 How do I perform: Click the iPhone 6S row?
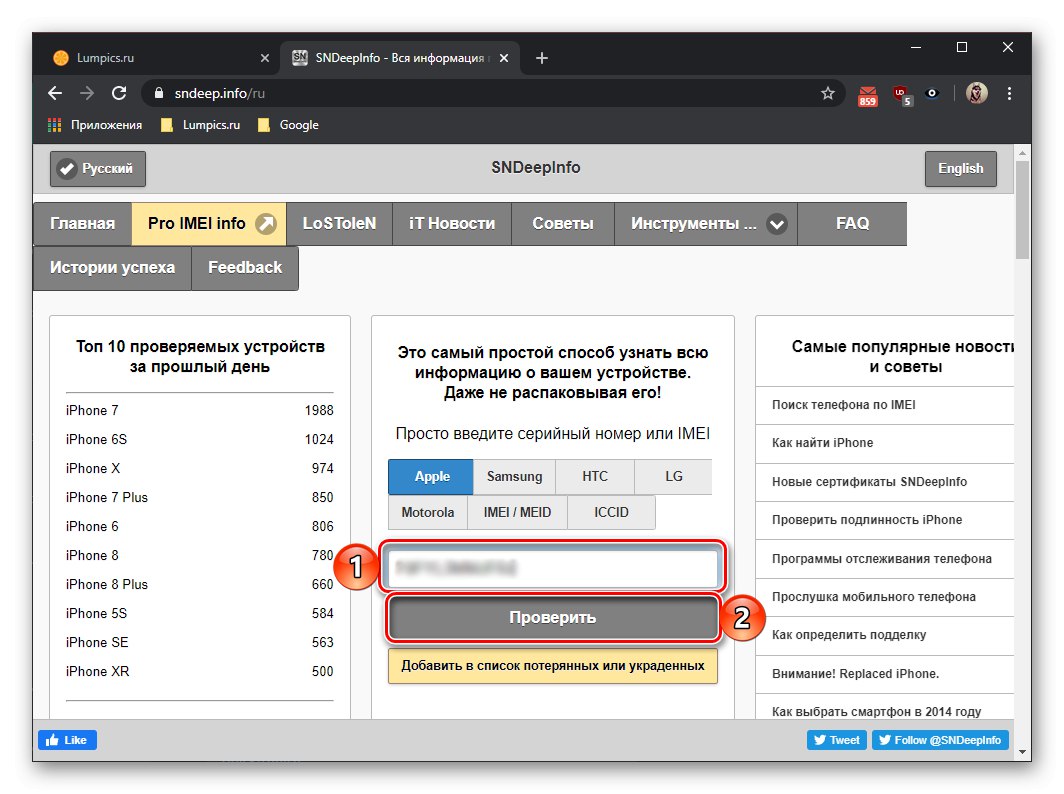(200, 440)
